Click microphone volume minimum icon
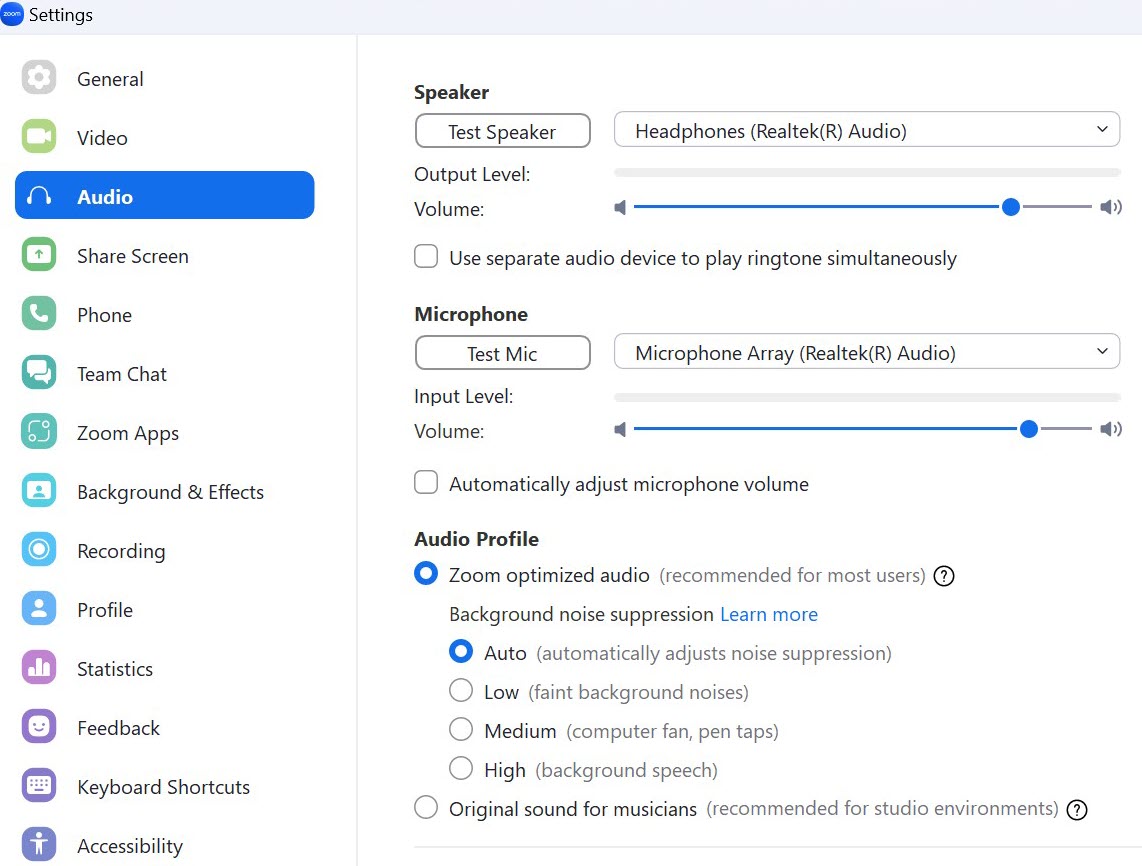This screenshot has width=1142, height=866. (620, 430)
